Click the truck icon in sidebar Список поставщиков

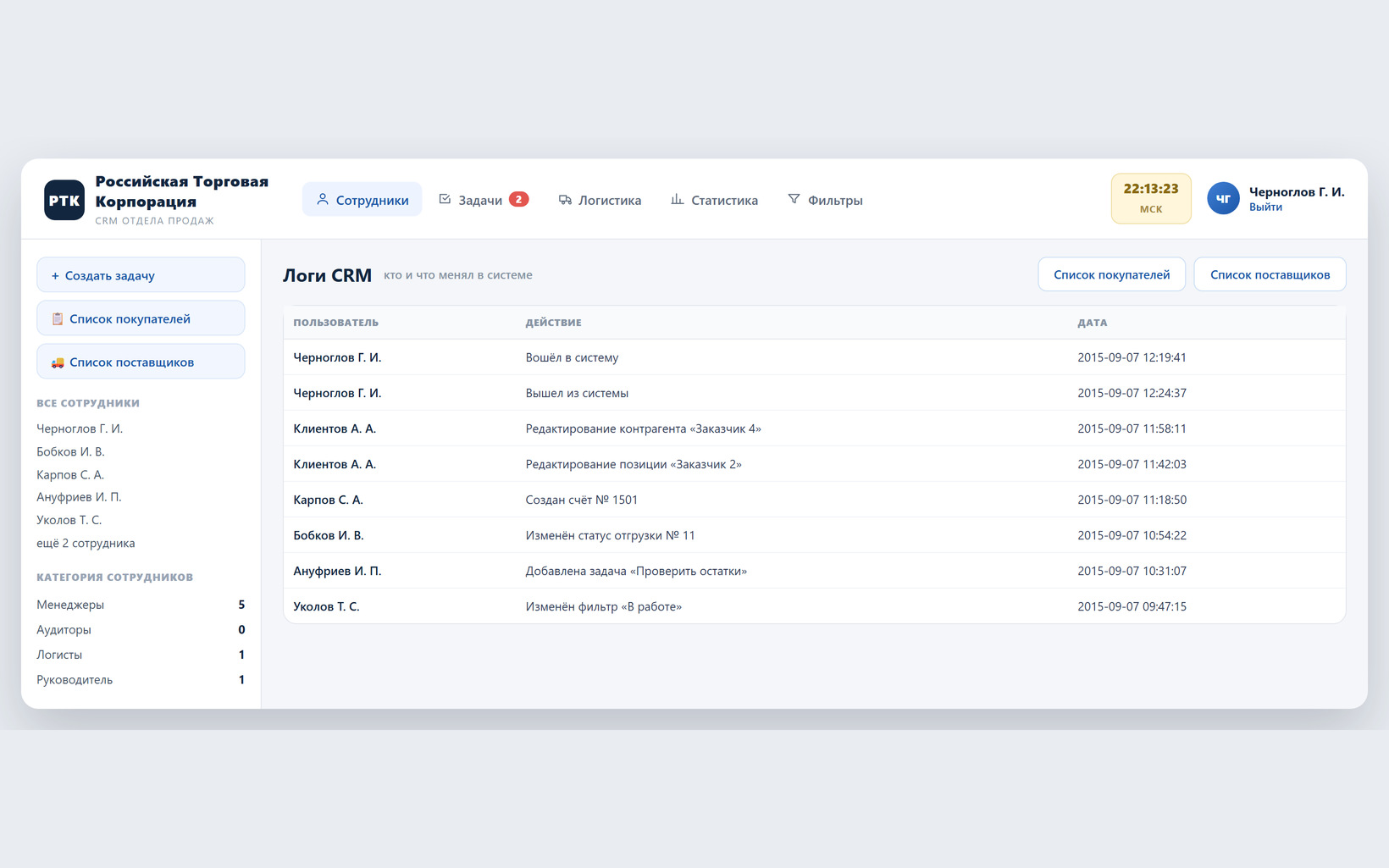pyautogui.click(x=58, y=362)
